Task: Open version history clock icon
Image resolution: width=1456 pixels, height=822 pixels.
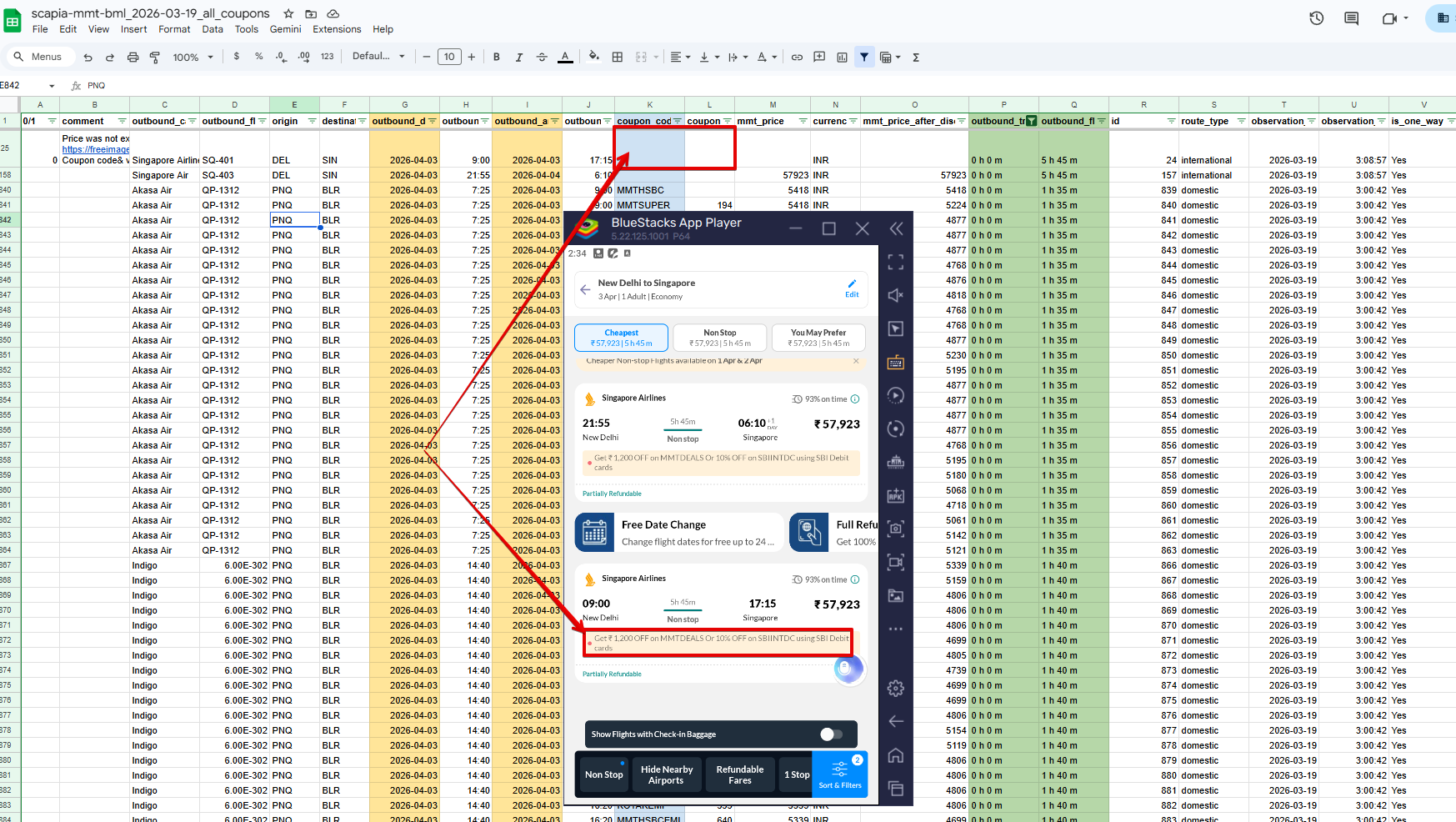Action: tap(1317, 18)
